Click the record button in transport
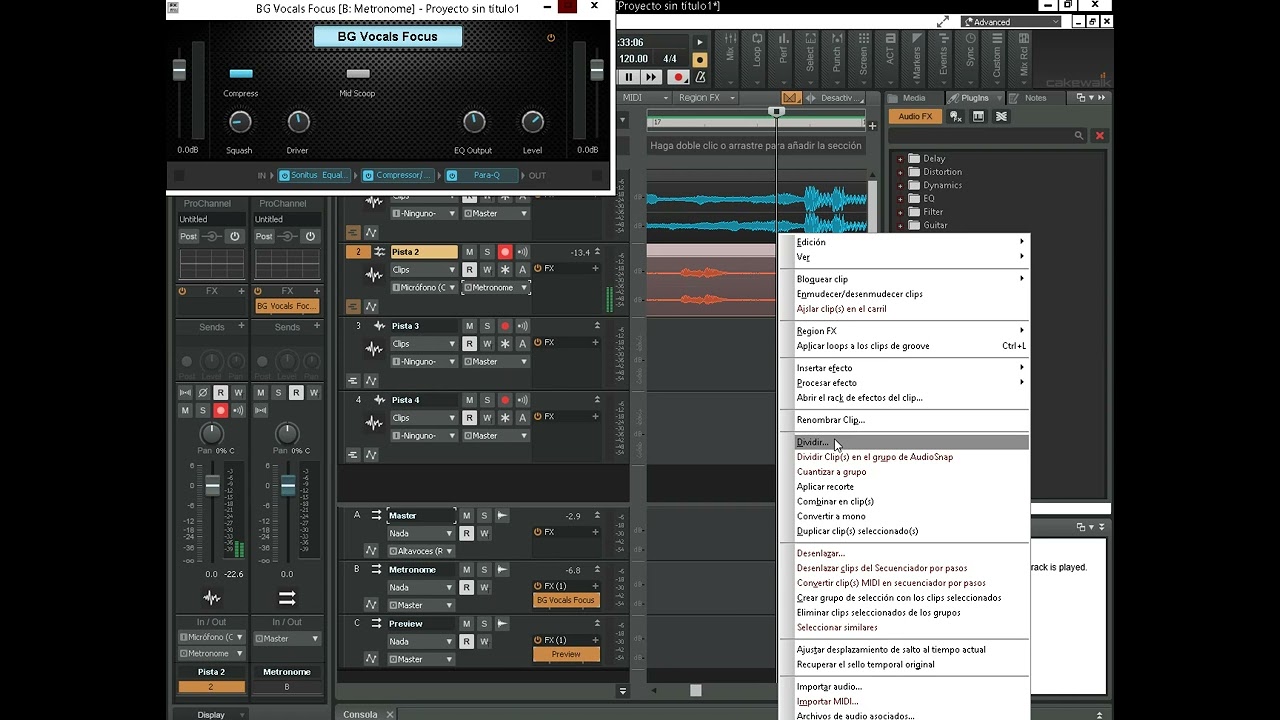This screenshot has height=720, width=1280. click(x=679, y=77)
